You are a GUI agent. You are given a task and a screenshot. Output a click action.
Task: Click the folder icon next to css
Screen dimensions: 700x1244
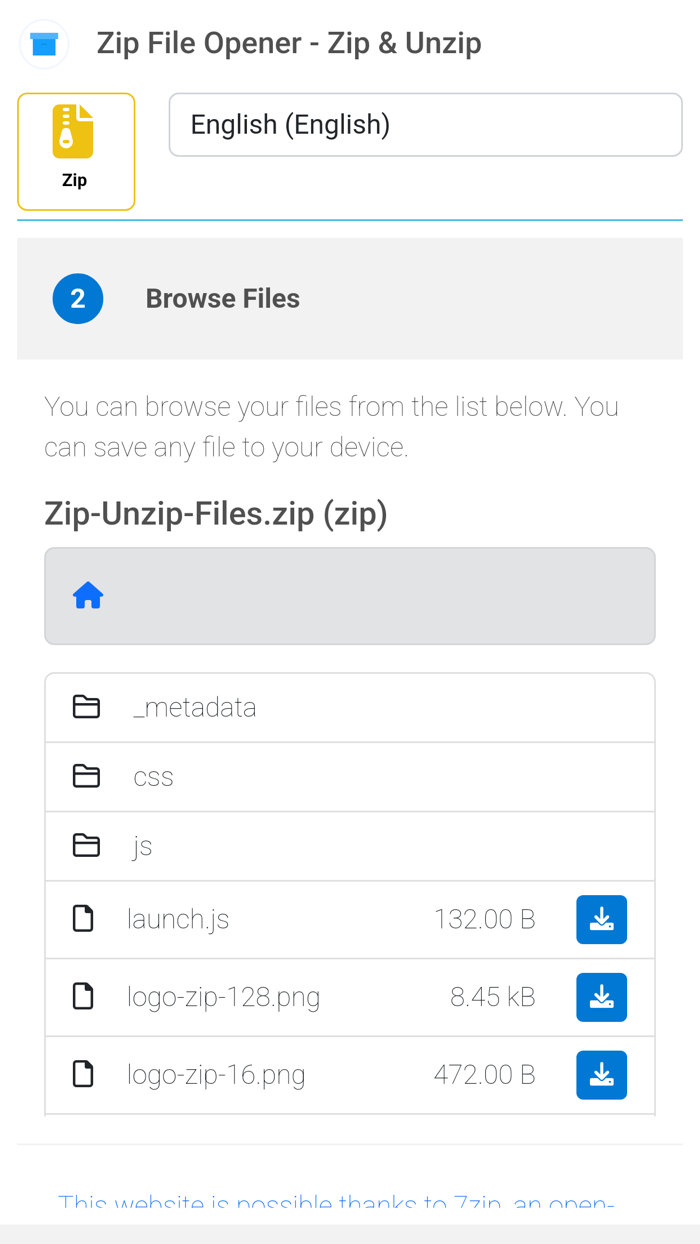coord(86,776)
